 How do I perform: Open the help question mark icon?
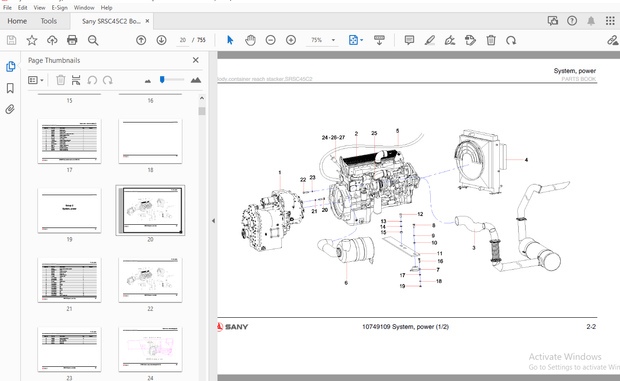(x=572, y=21)
